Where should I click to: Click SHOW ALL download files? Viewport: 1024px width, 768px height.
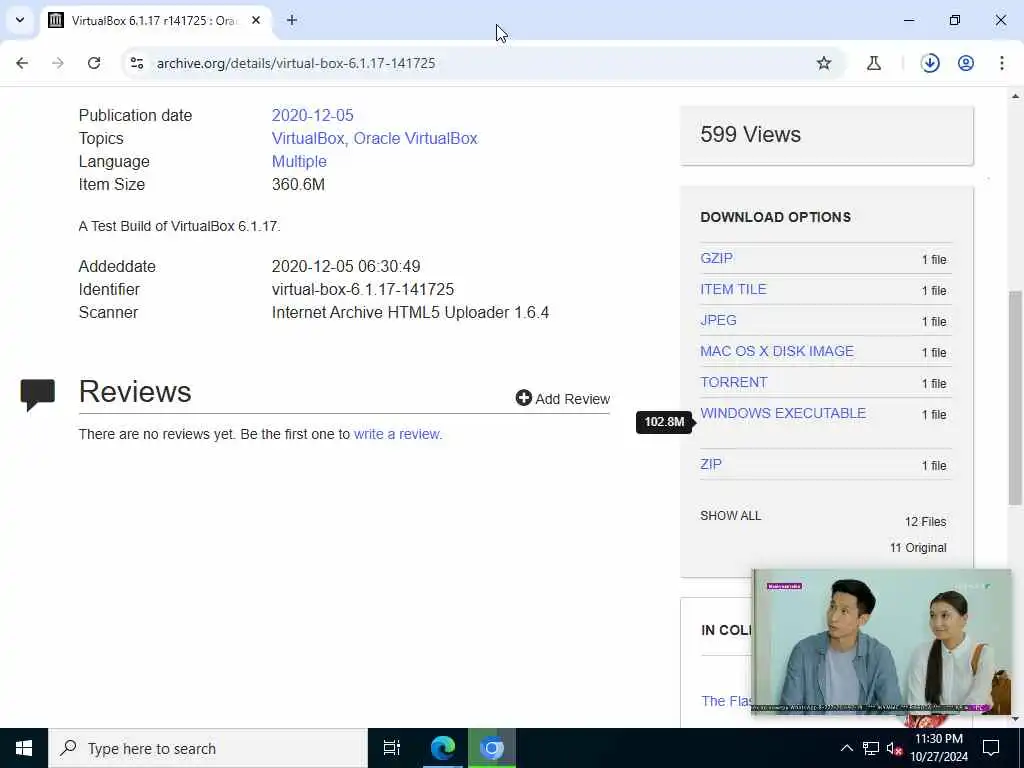tap(730, 516)
